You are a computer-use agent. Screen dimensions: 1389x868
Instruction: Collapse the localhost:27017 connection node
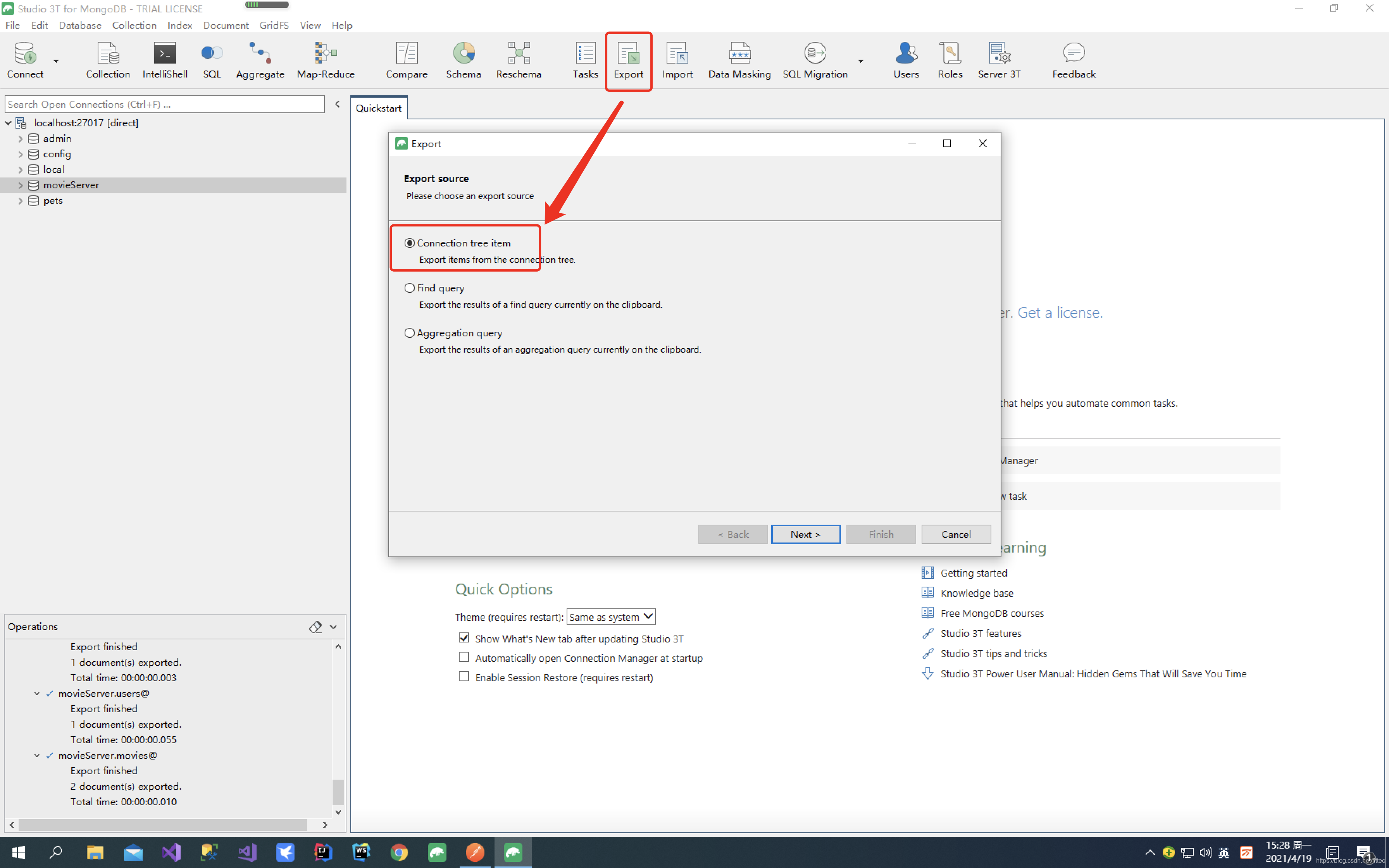9,123
